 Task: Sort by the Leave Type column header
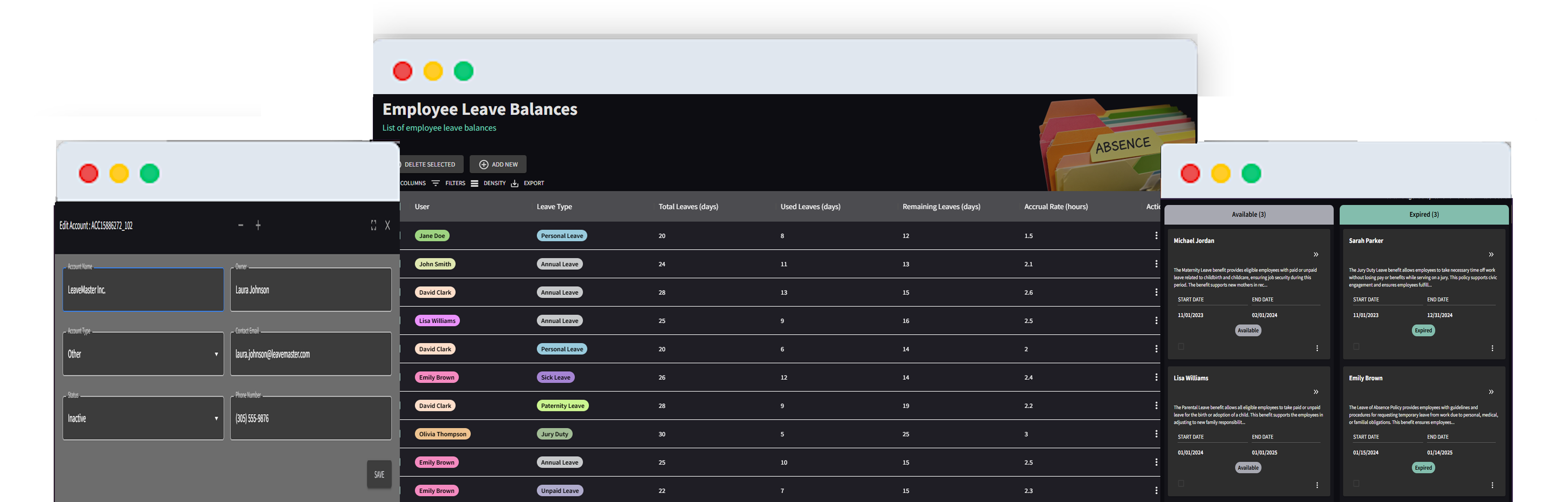pos(554,207)
